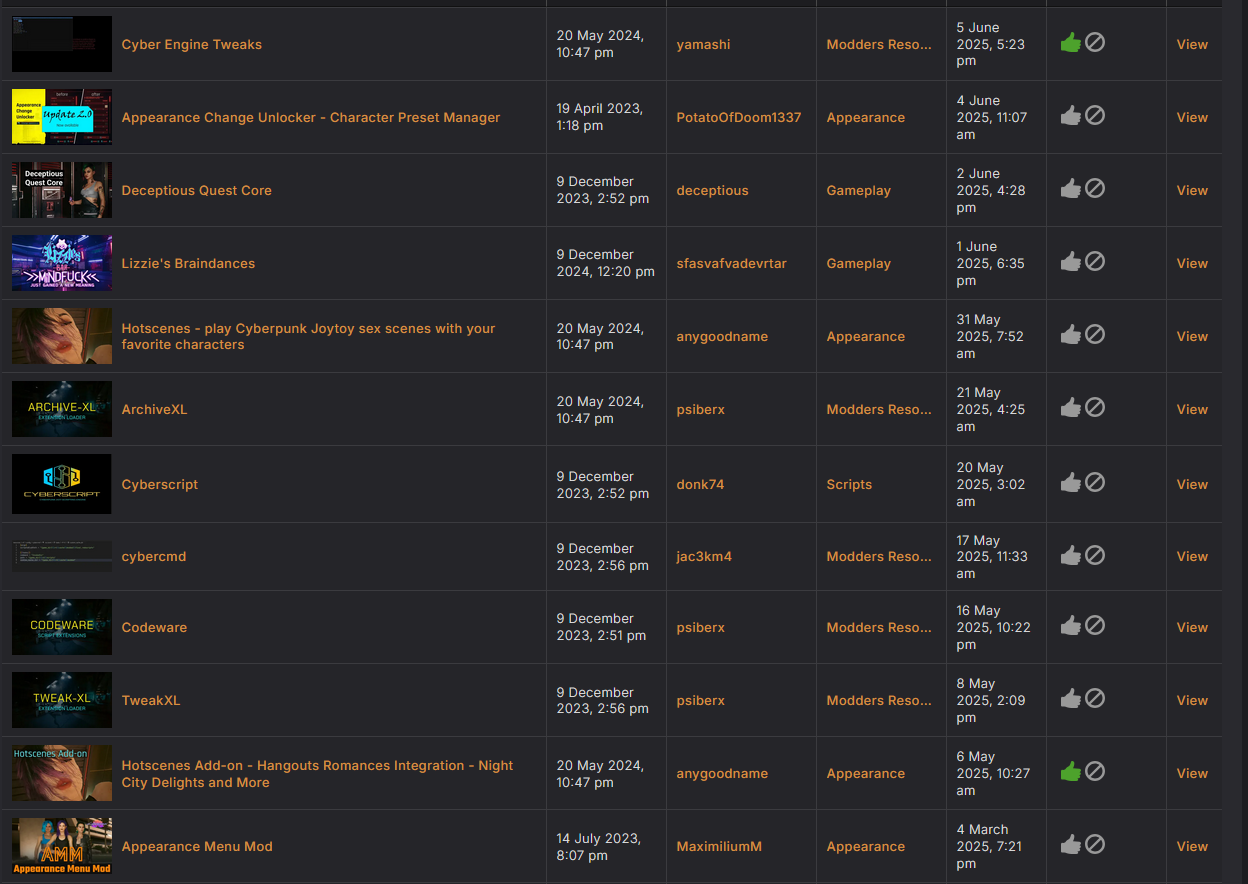Click the circle-slash icon in Hotscenes Joytoy row

tap(1095, 334)
